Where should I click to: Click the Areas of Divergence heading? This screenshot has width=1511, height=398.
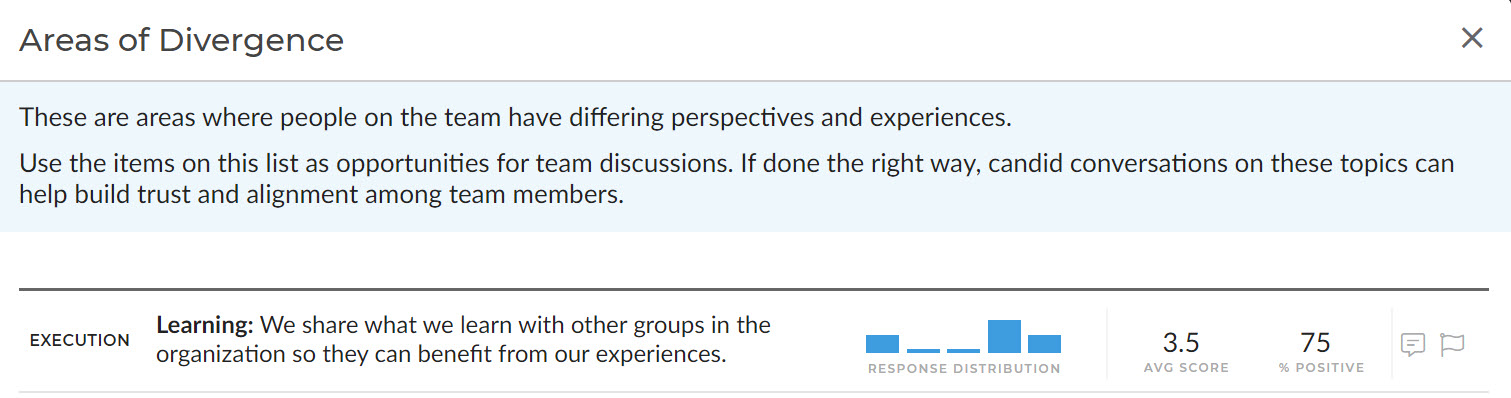[x=182, y=40]
